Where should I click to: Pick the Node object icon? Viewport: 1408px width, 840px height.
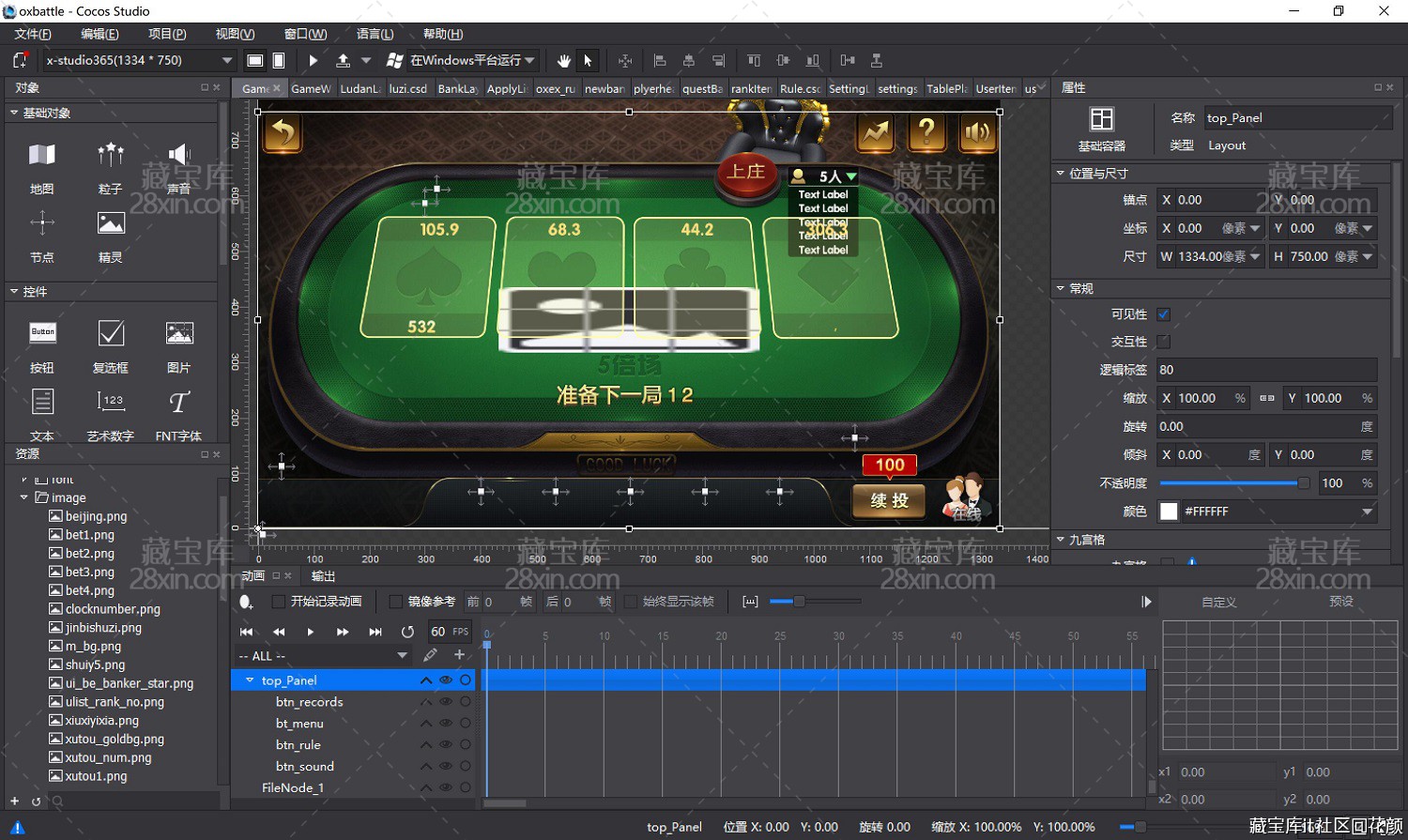click(x=42, y=223)
